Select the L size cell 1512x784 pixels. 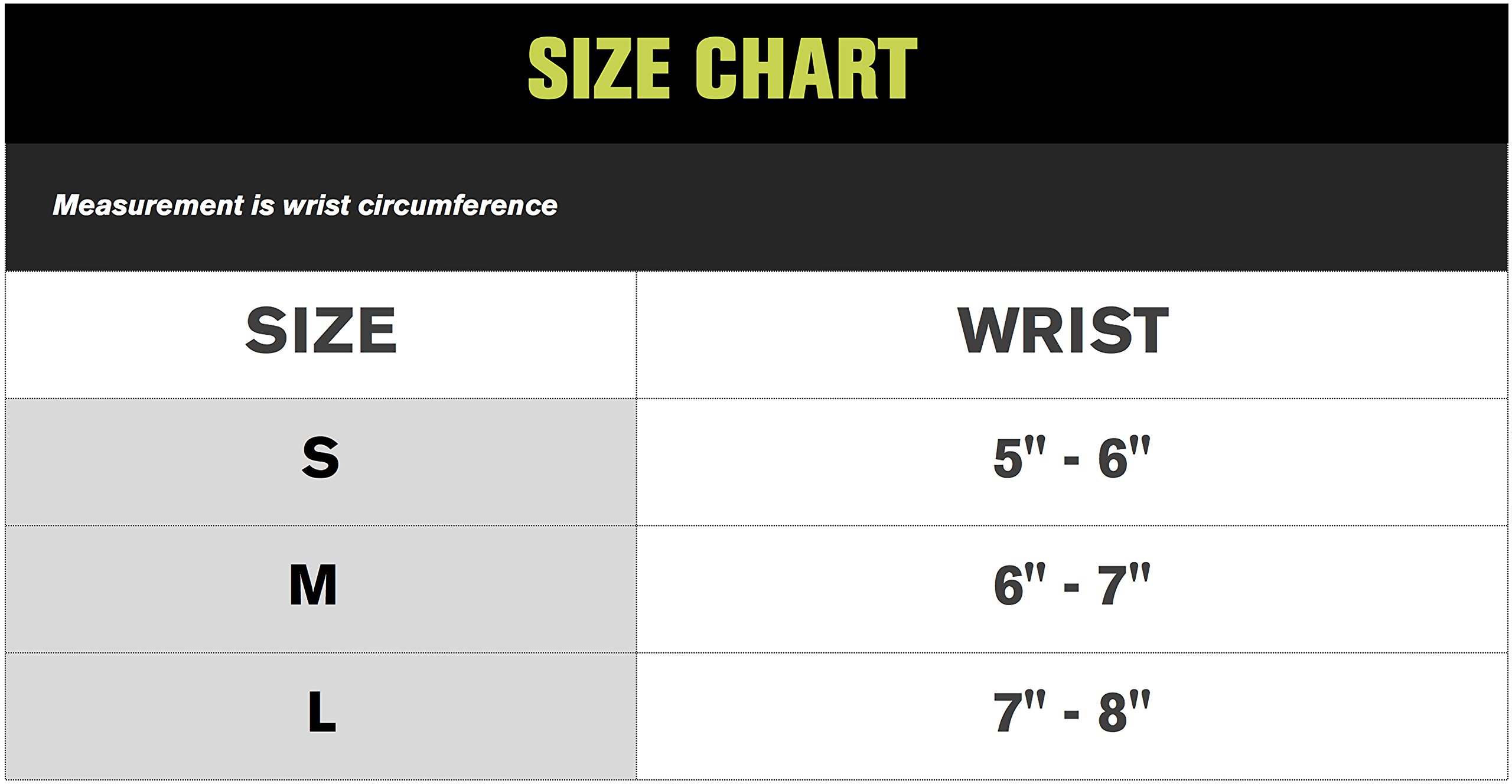[x=322, y=712]
